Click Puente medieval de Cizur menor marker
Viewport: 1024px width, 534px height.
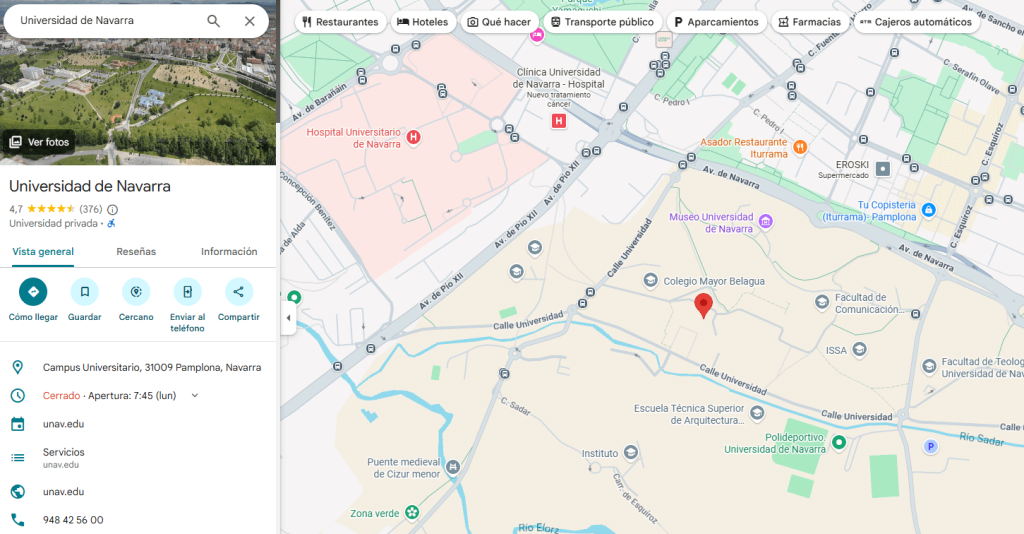(x=453, y=467)
